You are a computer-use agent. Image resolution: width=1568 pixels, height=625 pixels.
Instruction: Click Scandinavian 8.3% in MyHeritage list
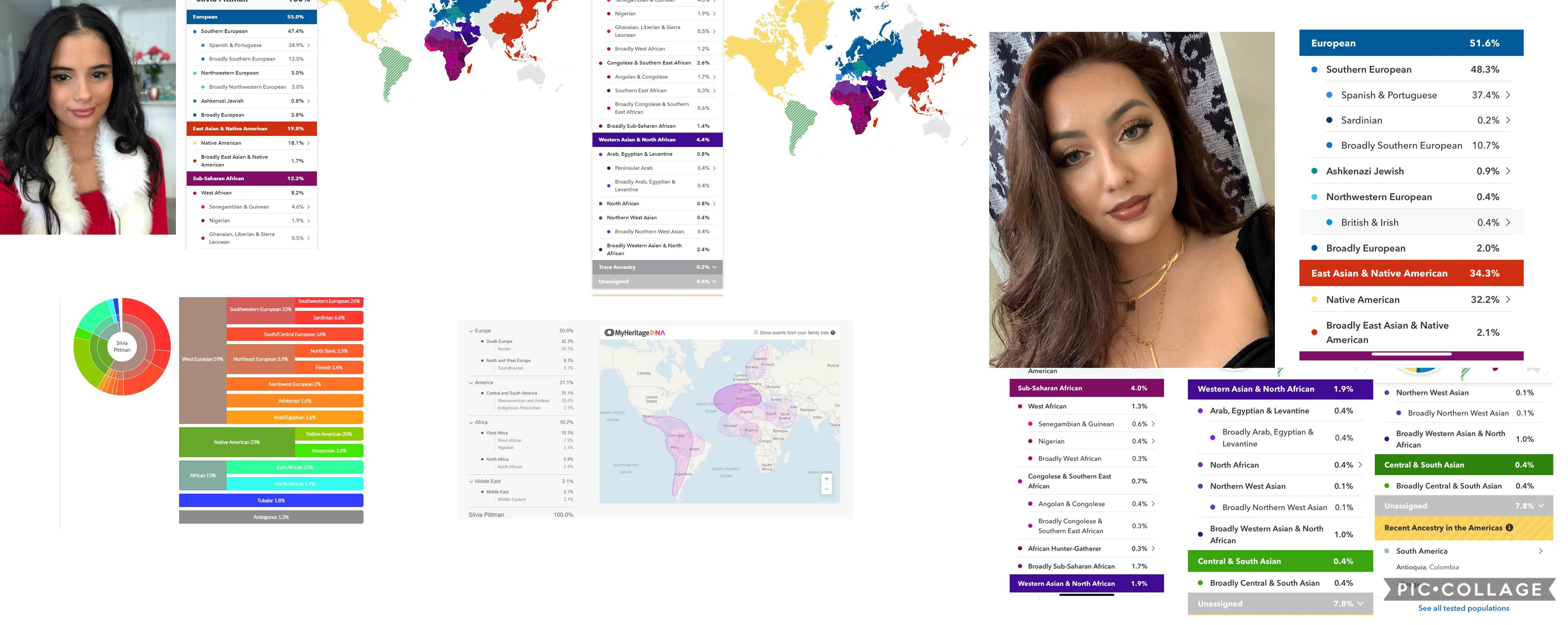[x=534, y=368]
